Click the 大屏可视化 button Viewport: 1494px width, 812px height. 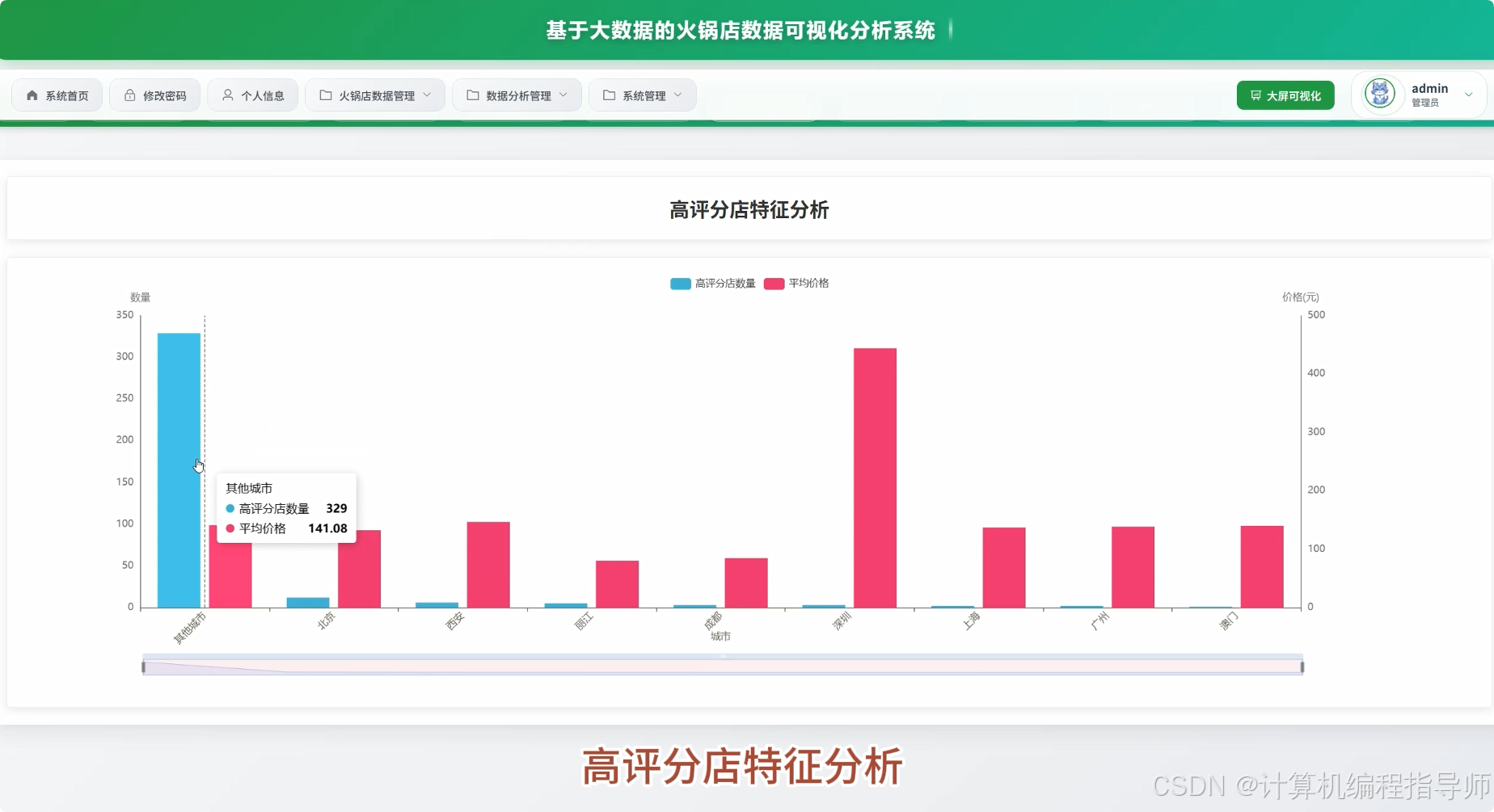coord(1285,95)
